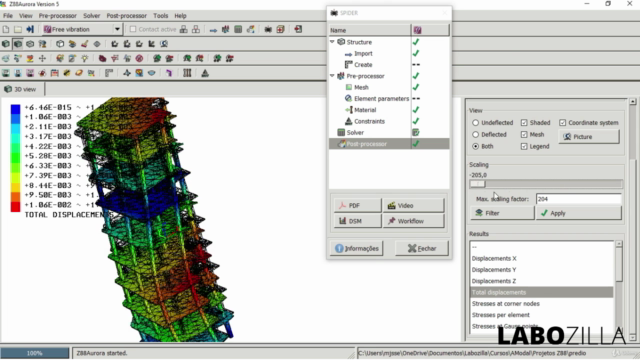640x360 pixels.
Task: Click the DSM button in SPIDER window
Action: (x=358, y=221)
